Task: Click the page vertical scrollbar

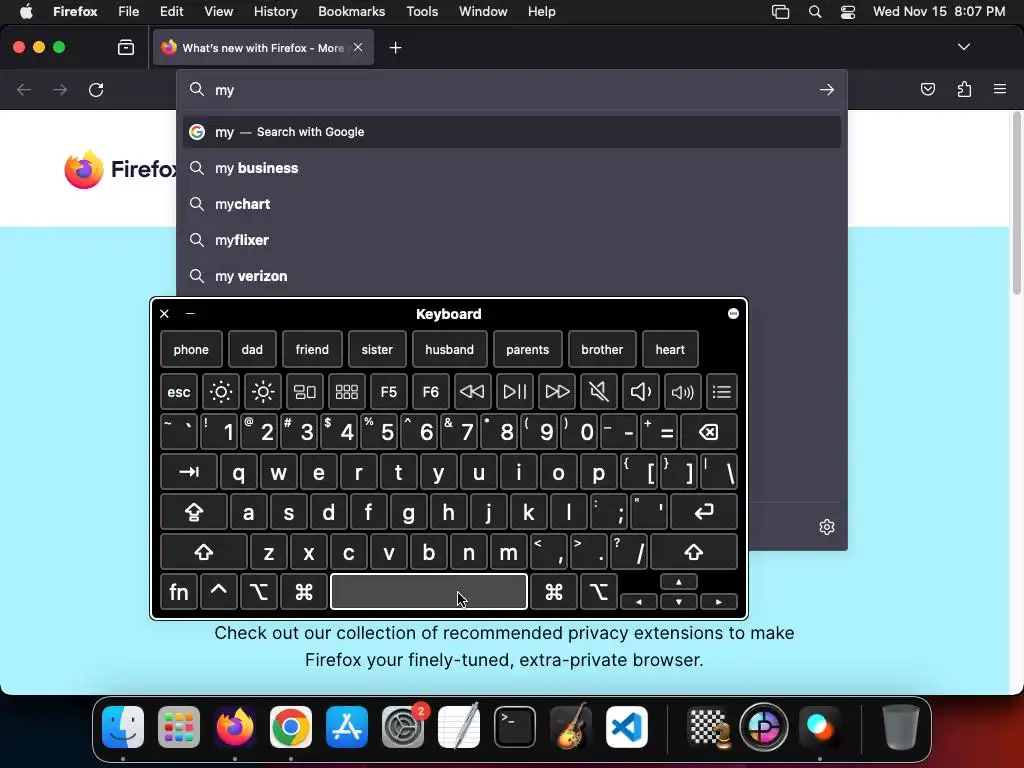Action: (1017, 202)
